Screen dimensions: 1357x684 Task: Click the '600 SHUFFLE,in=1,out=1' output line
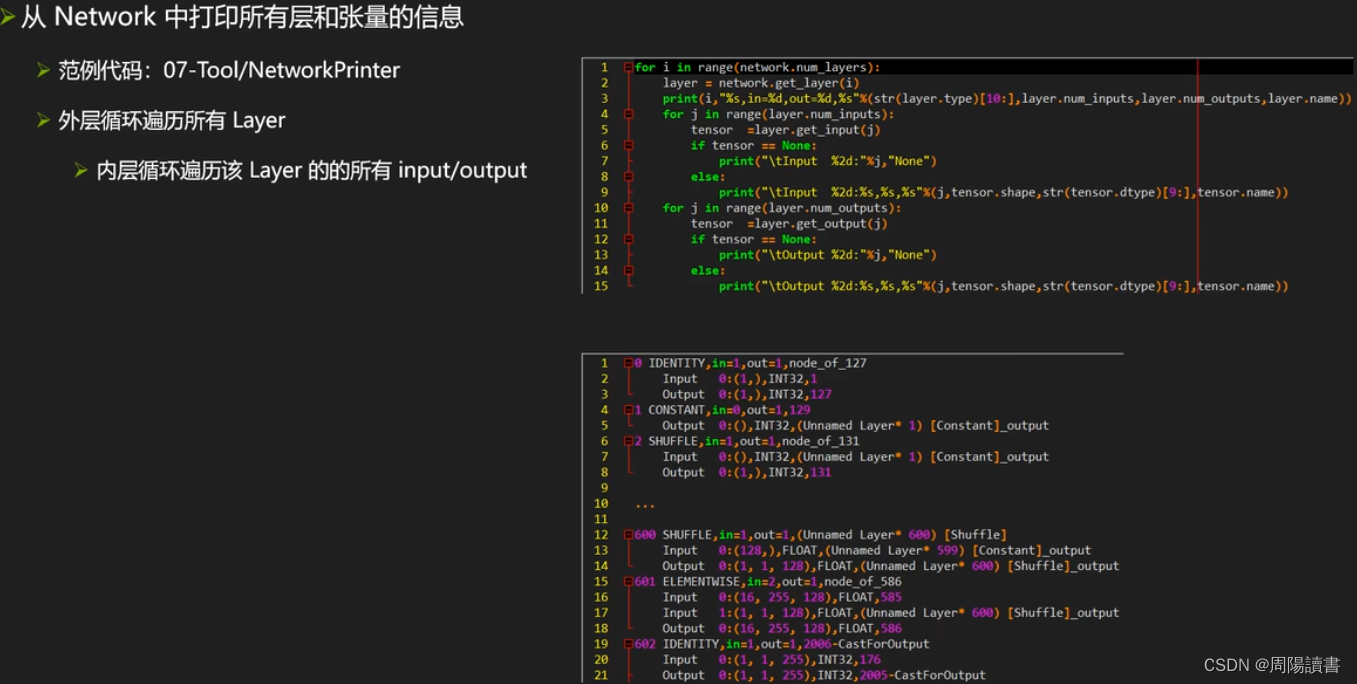tap(820, 535)
